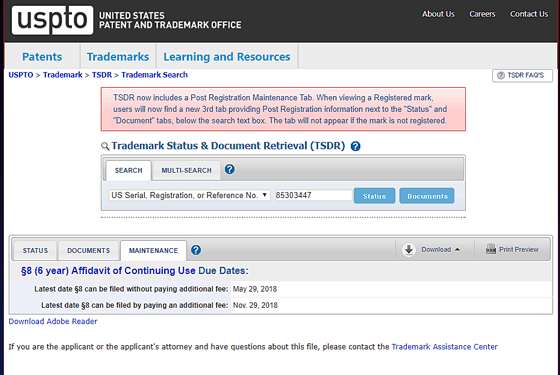Select the MAINTENANCE tab
Image resolution: width=560 pixels, height=375 pixels.
154,250
